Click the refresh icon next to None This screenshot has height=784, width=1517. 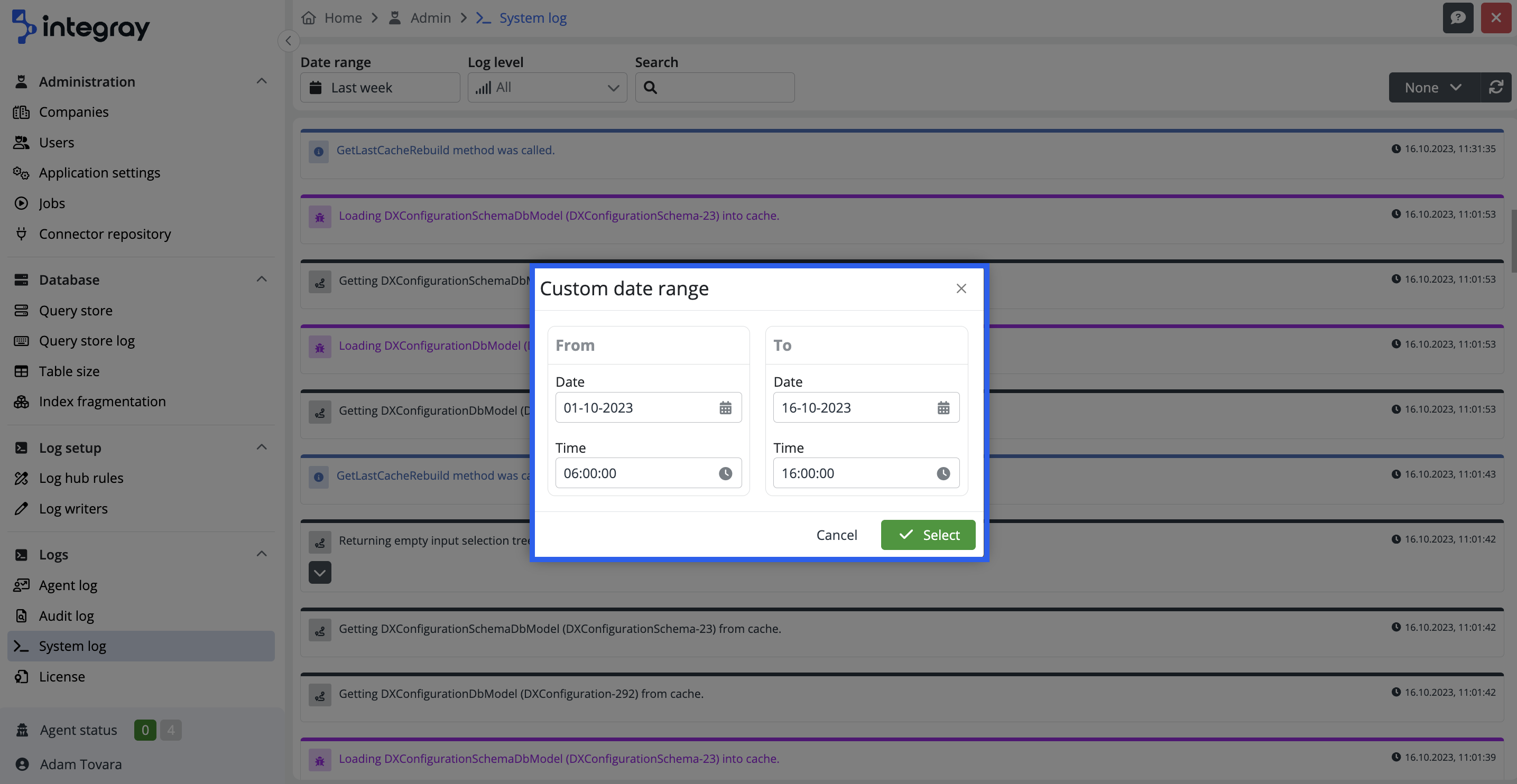pos(1496,87)
